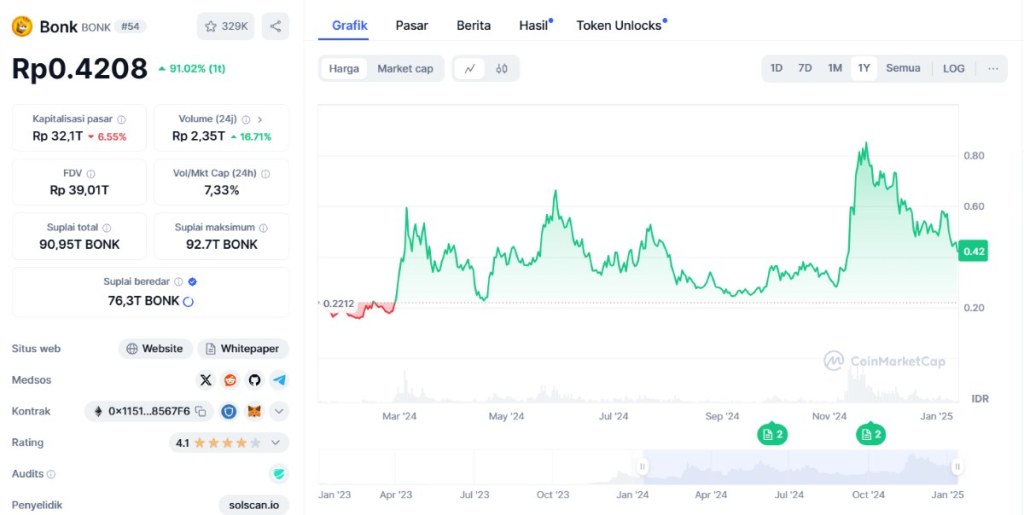Expand the 4.1 rating dropdown

click(x=276, y=442)
